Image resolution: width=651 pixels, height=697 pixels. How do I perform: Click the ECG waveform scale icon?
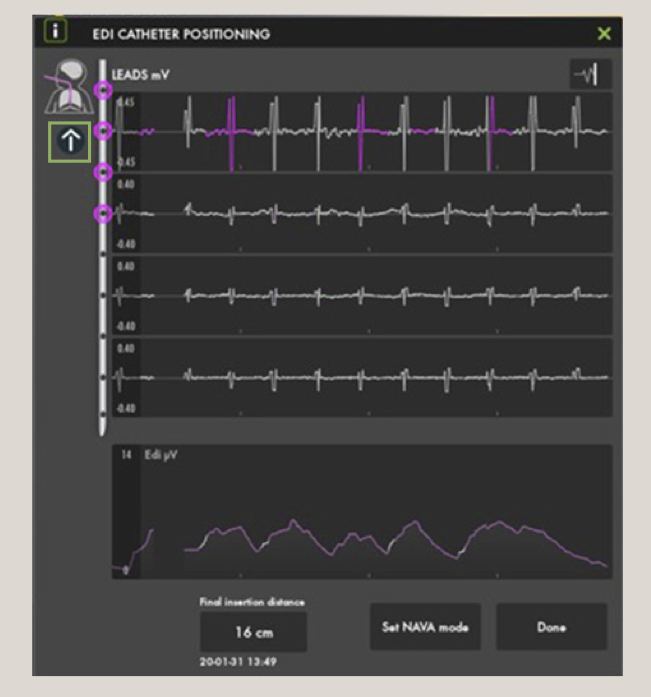tap(591, 74)
